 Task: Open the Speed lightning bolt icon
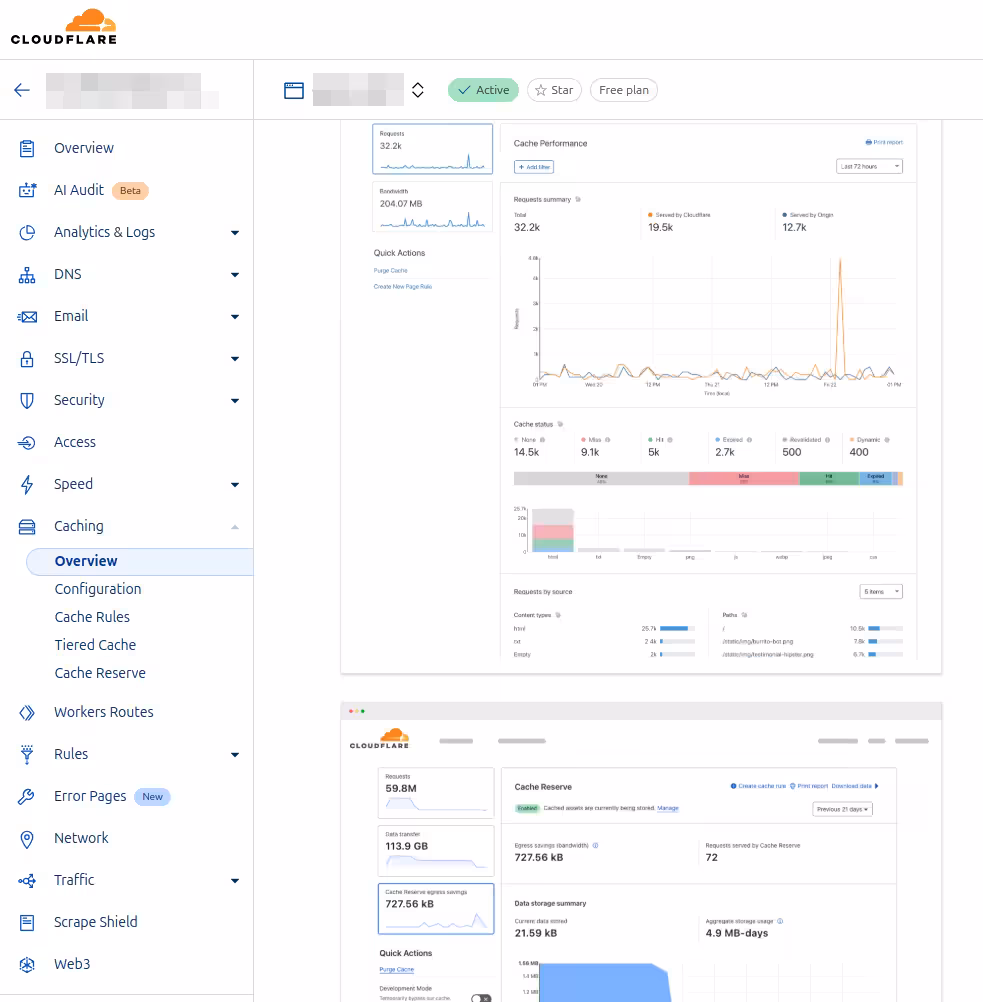29,484
